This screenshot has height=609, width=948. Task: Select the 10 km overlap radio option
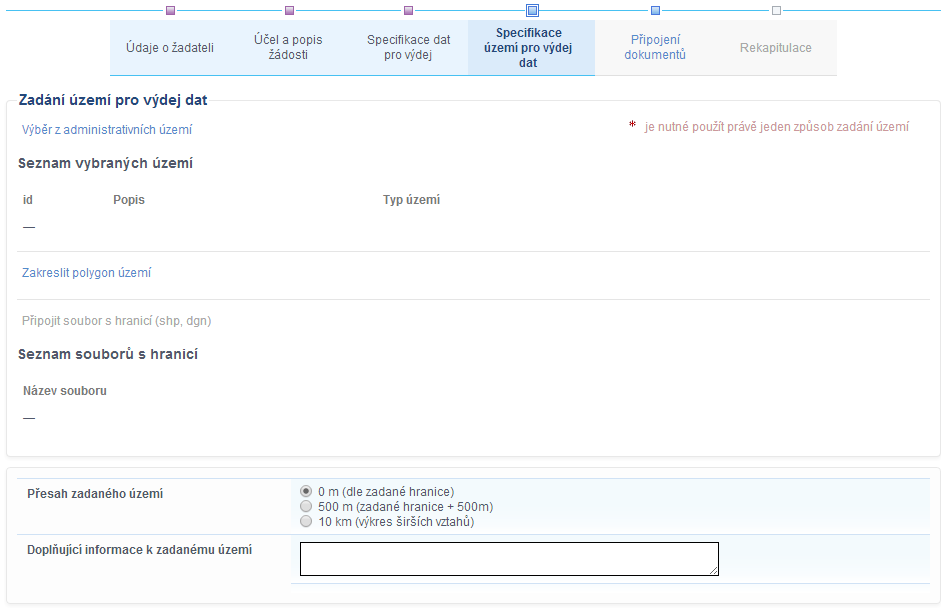coord(306,522)
